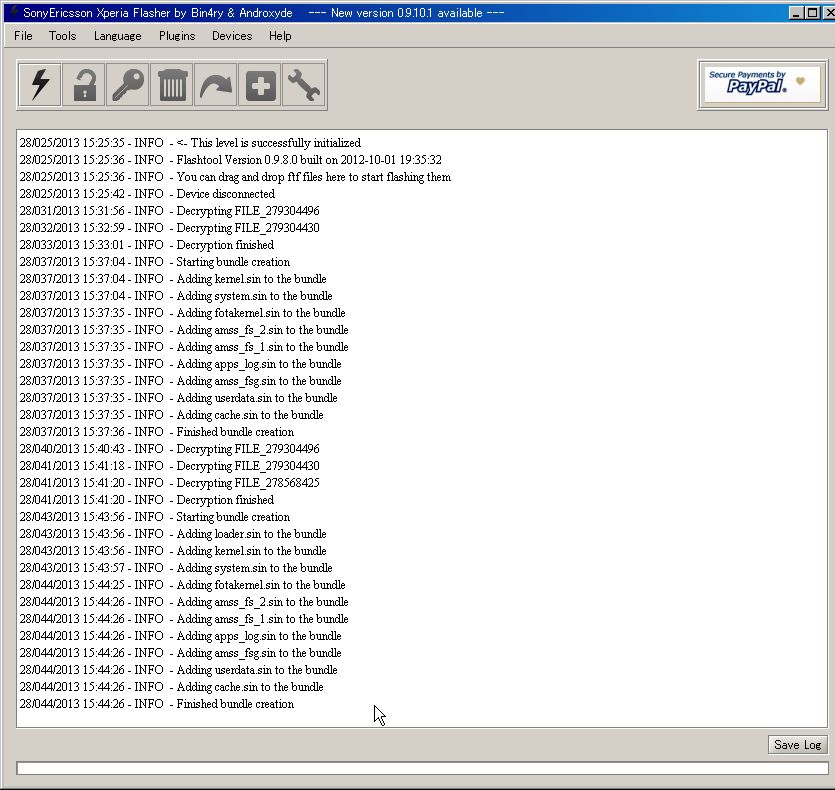This screenshot has width=835, height=790.
Task: Select 'Adding kernel.sin' line at 15:43:56
Action: 173,551
